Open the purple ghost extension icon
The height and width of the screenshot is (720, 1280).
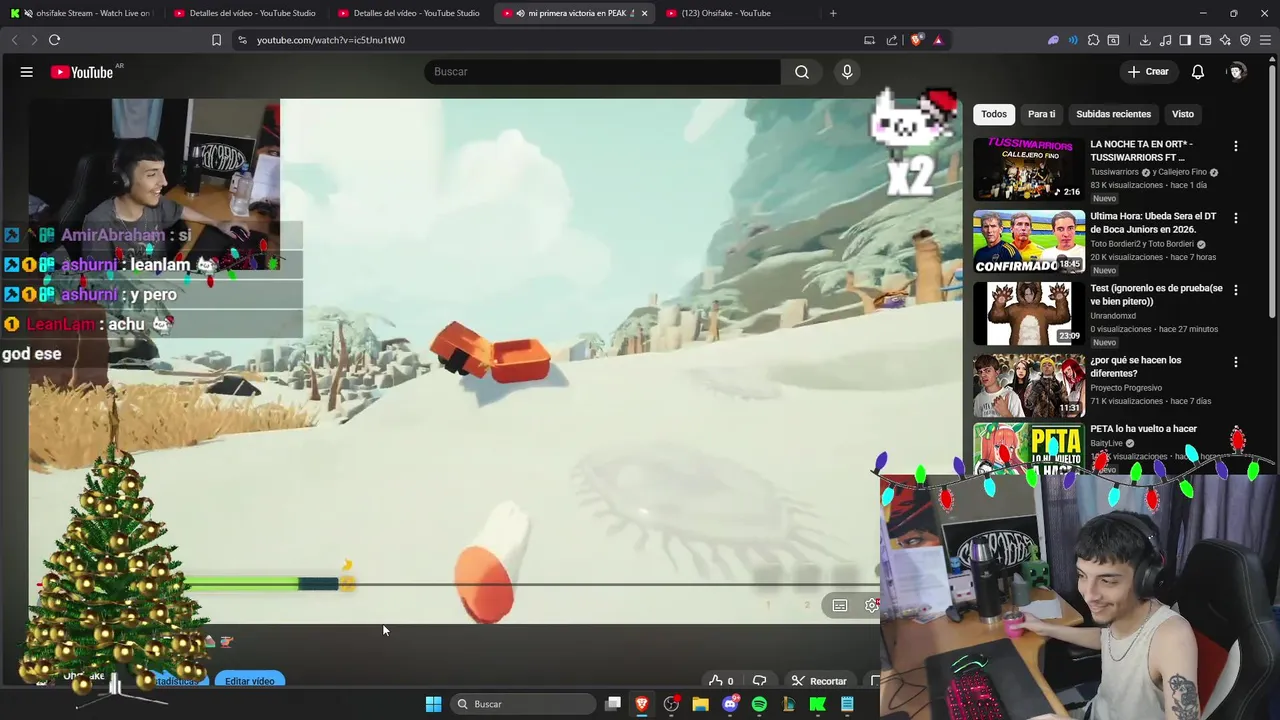1053,40
